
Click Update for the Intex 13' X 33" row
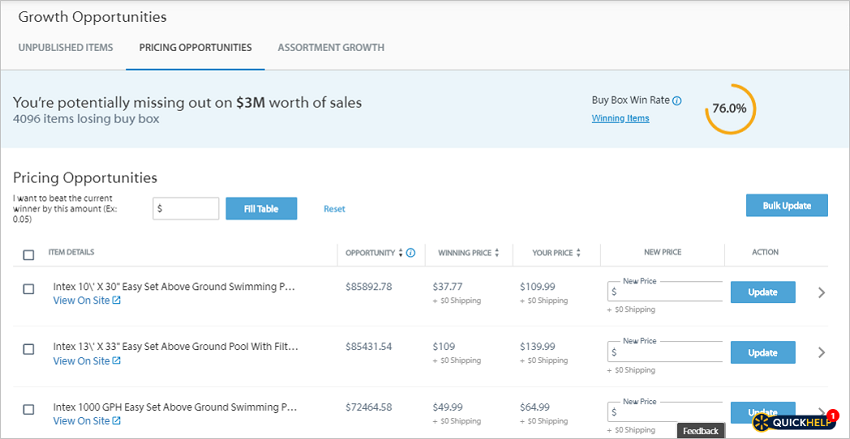[x=763, y=353]
